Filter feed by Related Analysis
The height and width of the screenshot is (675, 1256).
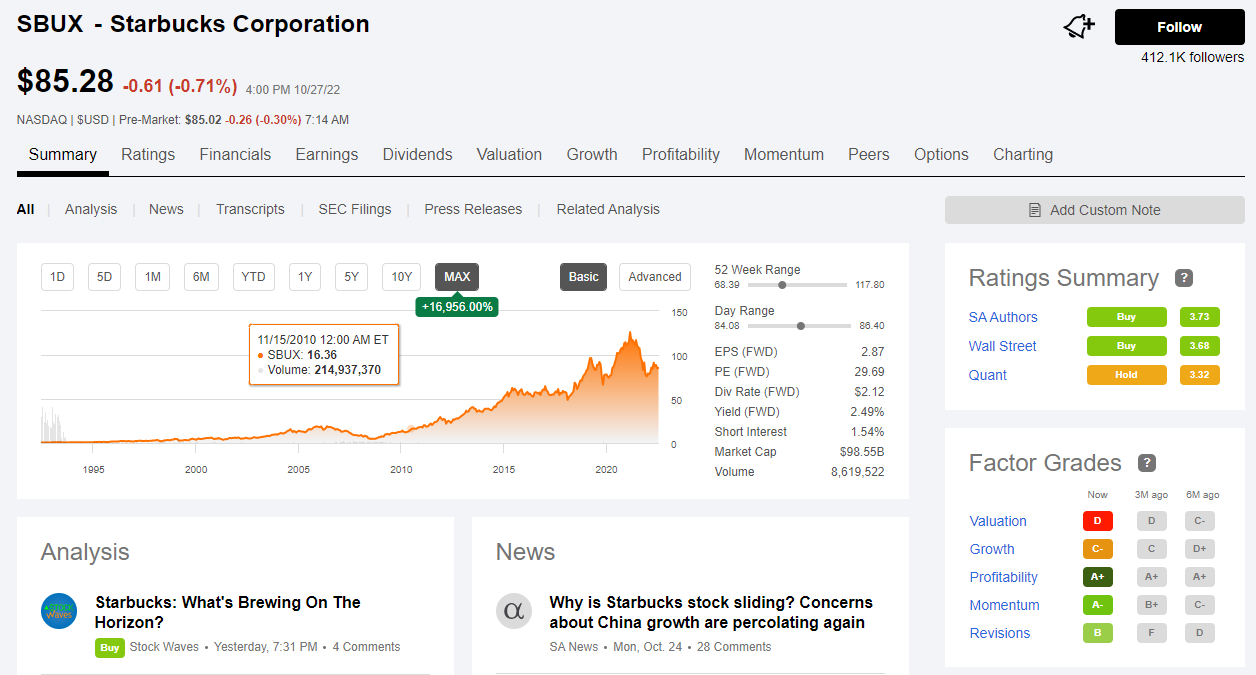click(608, 210)
